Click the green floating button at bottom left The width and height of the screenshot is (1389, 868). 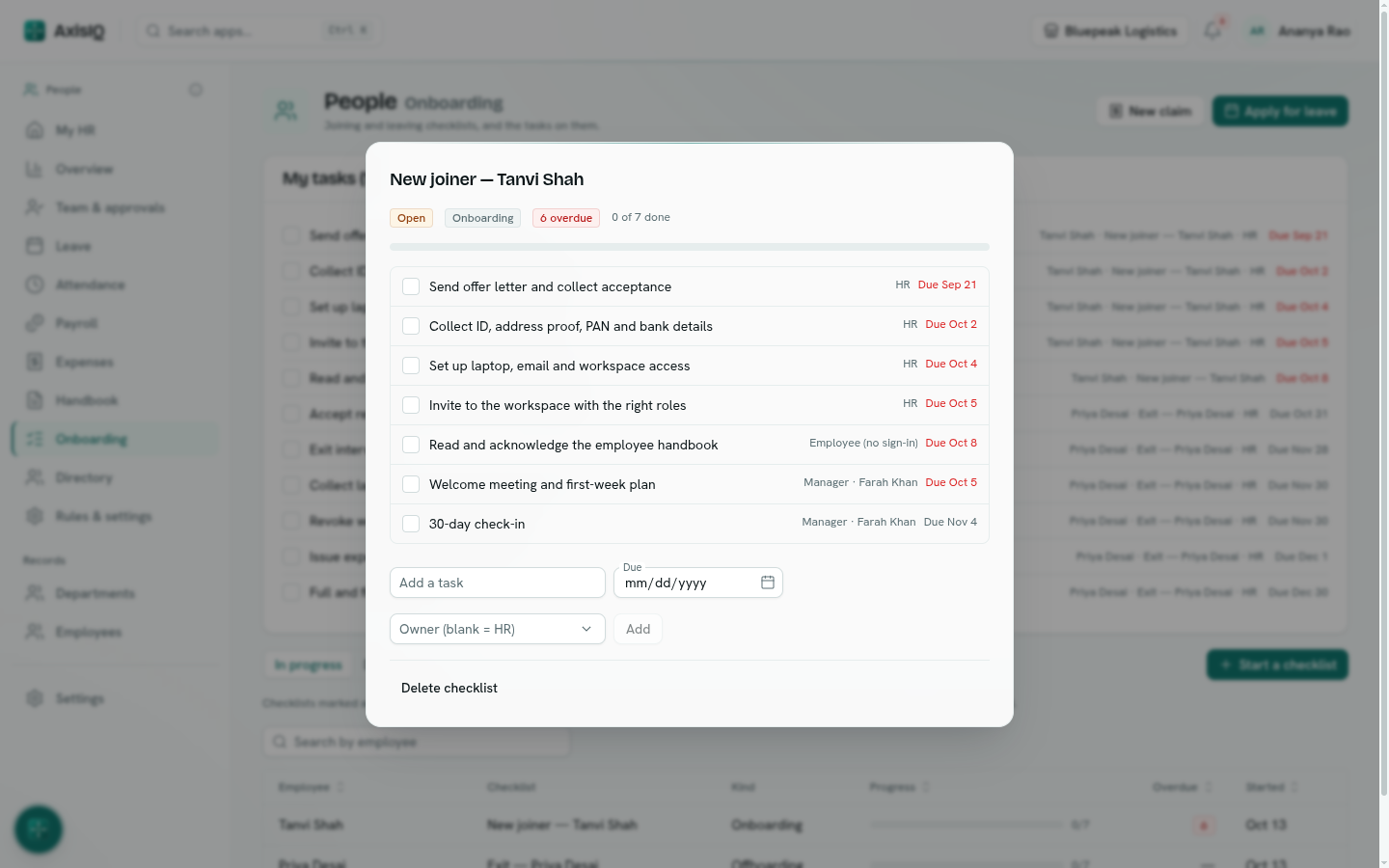[39, 829]
